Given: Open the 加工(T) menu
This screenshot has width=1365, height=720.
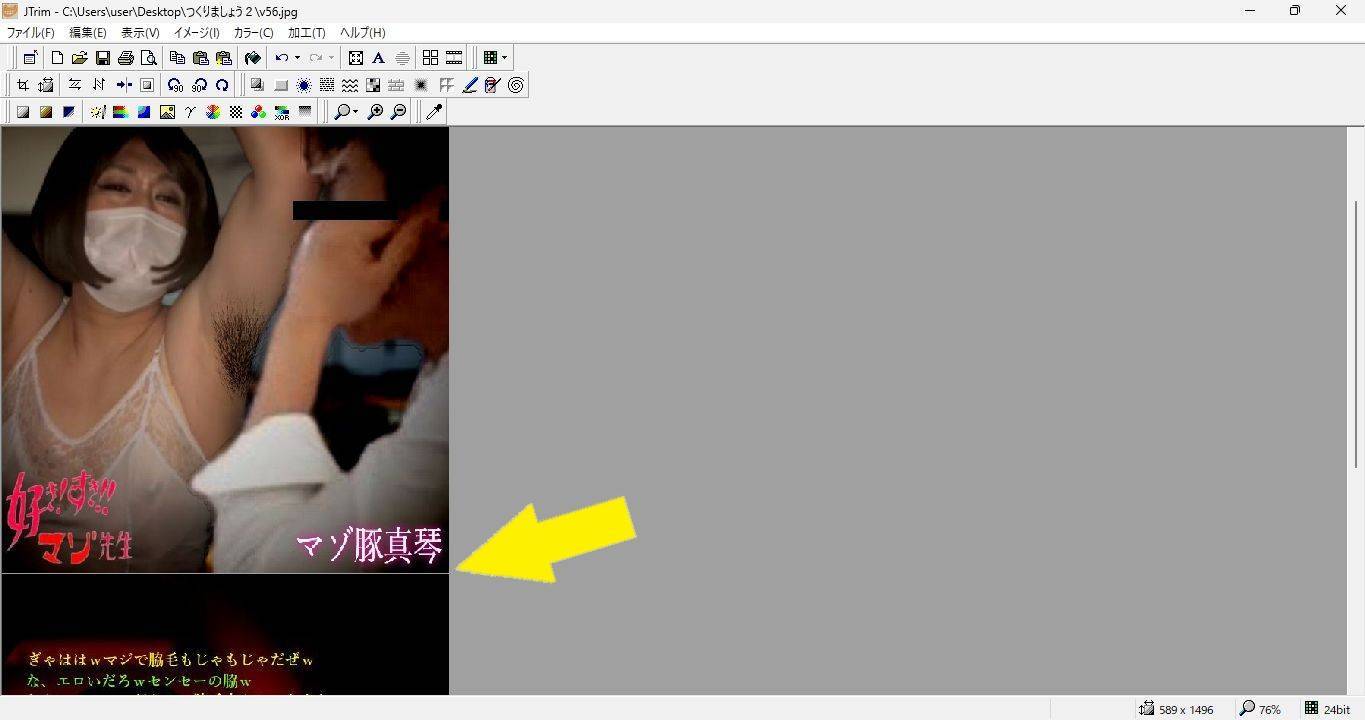Looking at the screenshot, I should coord(306,33).
